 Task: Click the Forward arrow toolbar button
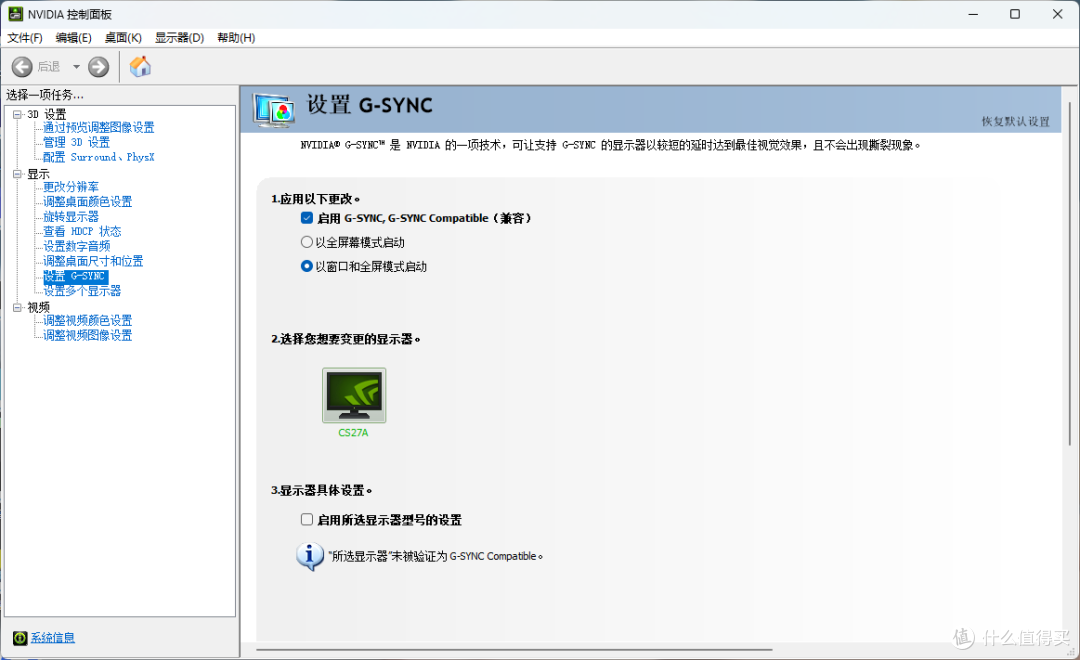pyautogui.click(x=98, y=67)
